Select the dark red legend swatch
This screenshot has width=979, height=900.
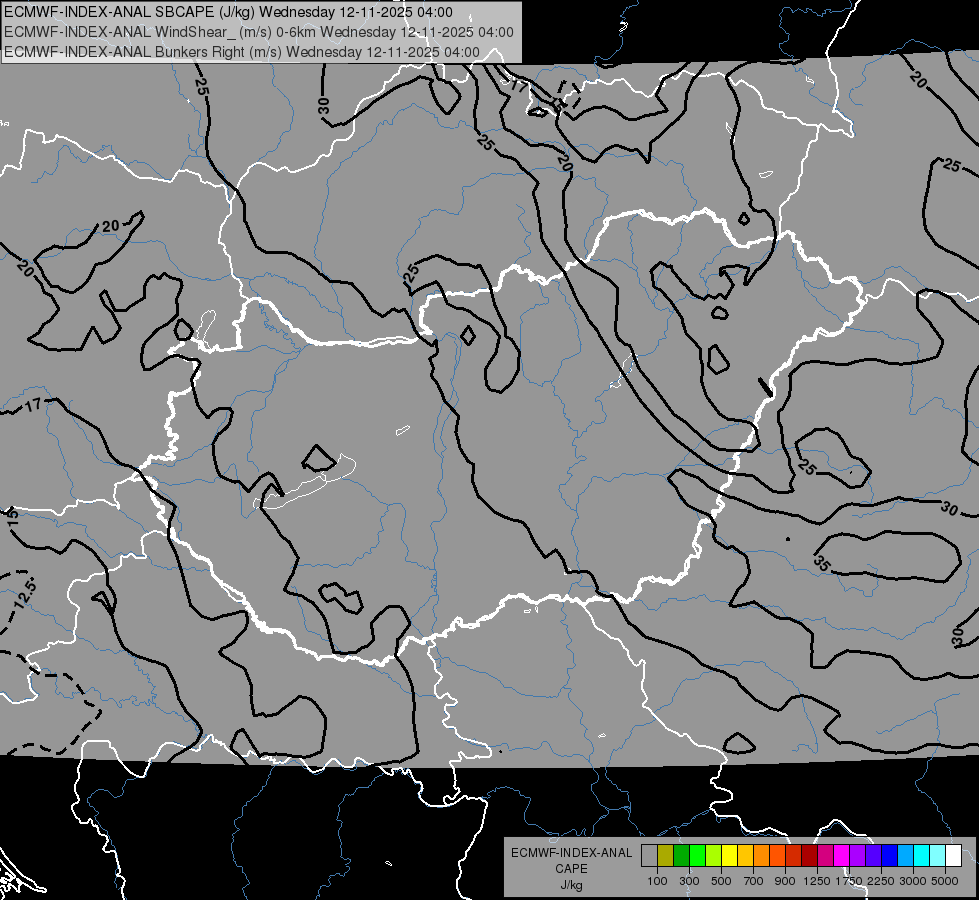tap(810, 856)
